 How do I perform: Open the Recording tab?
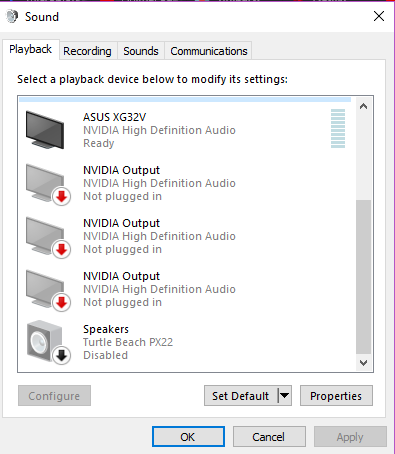pyautogui.click(x=87, y=51)
